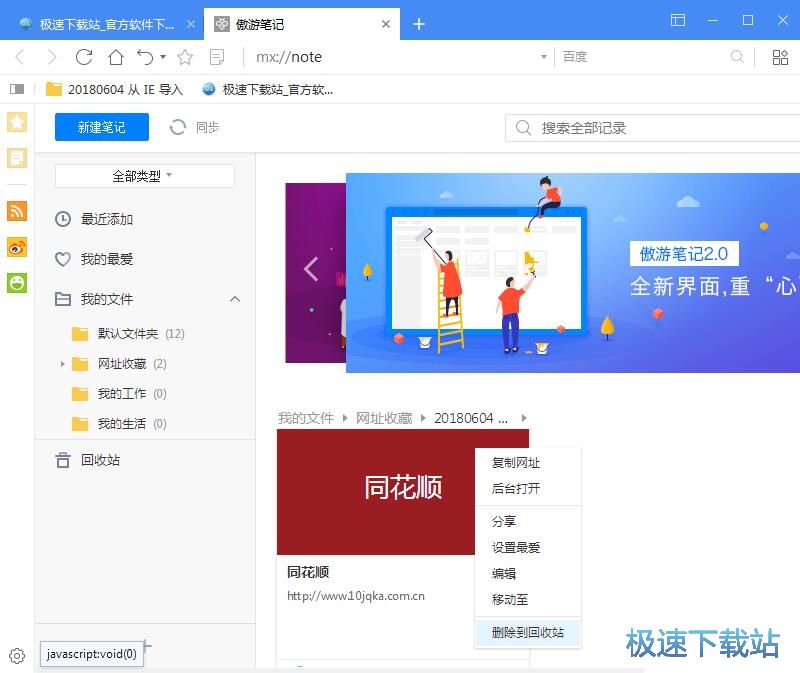The width and height of the screenshot is (800, 673).
Task: Open the window layout icon in title bar
Action: [x=678, y=20]
